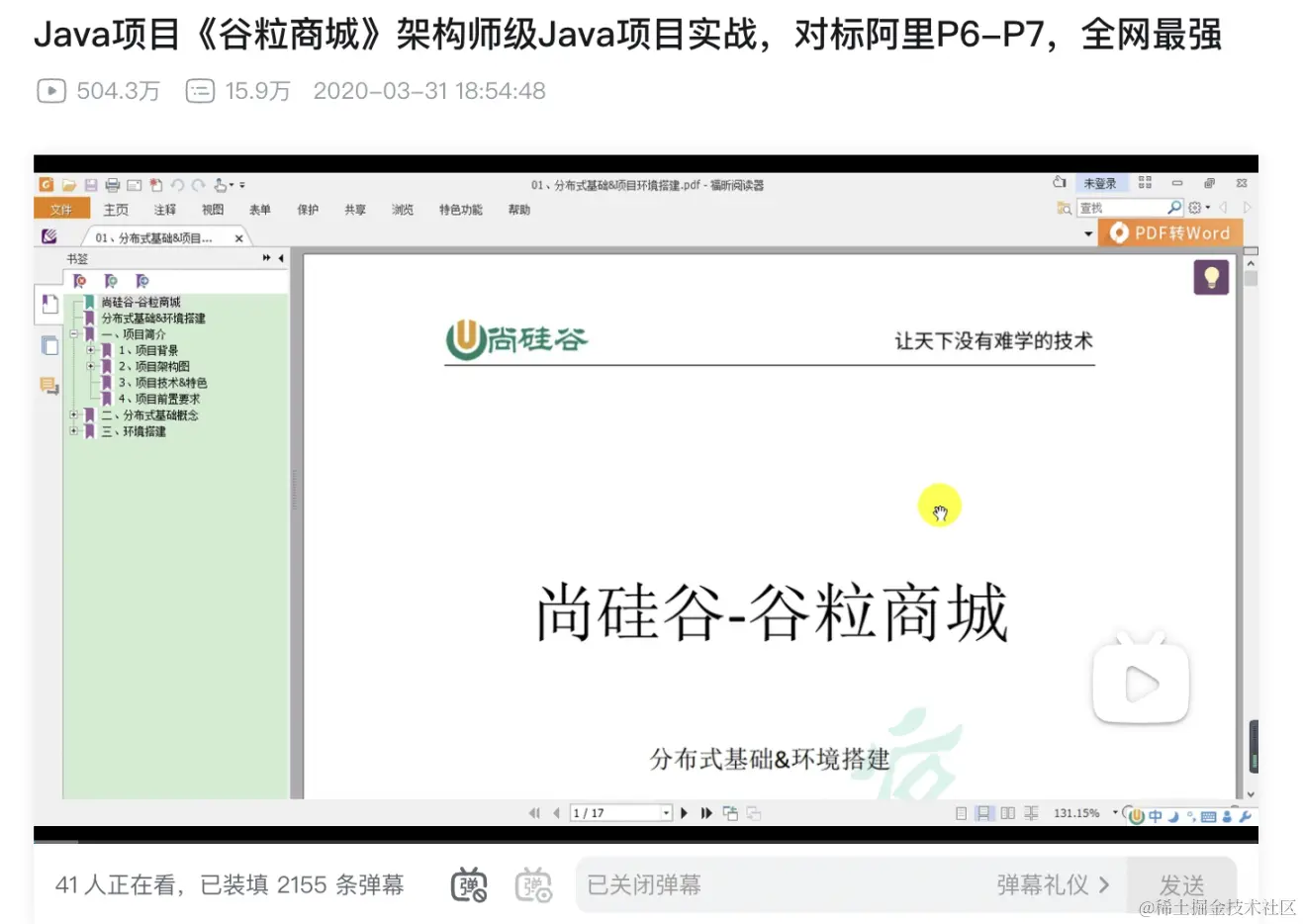Viewport: 1303px width, 924px height.
Task: Open the page number 1 / 17 dropdown
Action: tap(667, 813)
